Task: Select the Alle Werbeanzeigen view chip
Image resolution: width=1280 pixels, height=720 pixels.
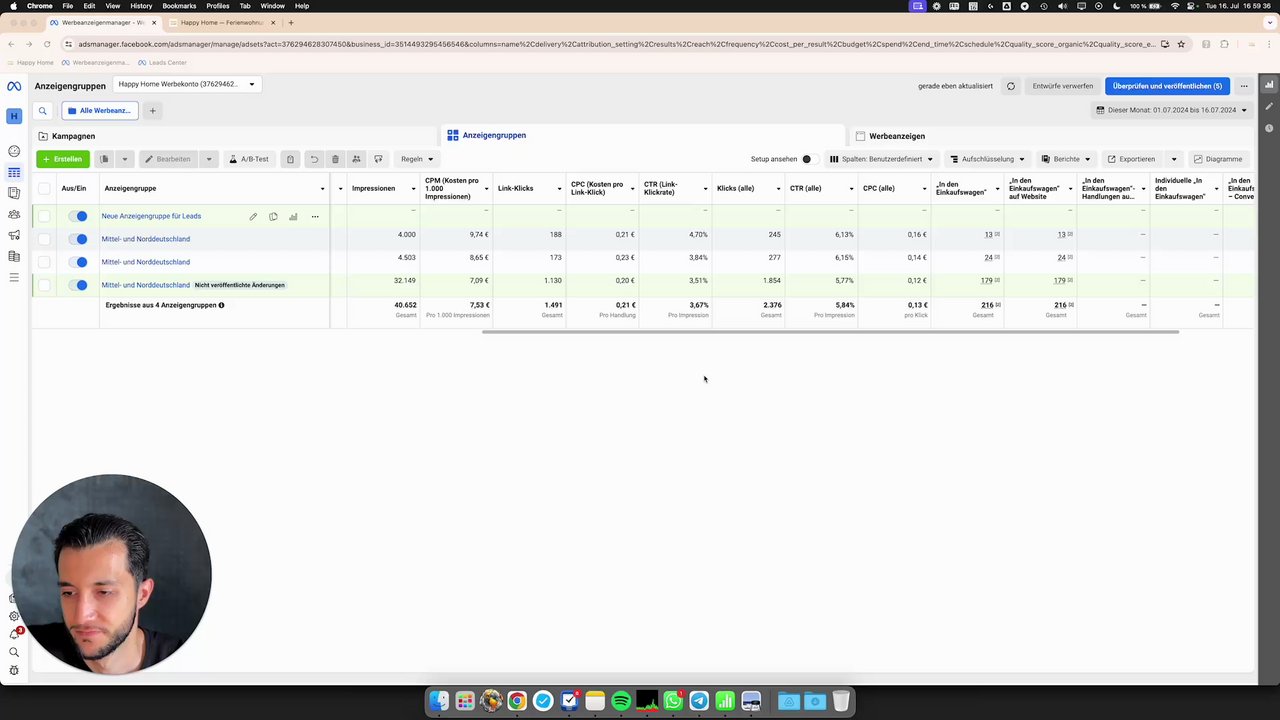Action: (99, 111)
